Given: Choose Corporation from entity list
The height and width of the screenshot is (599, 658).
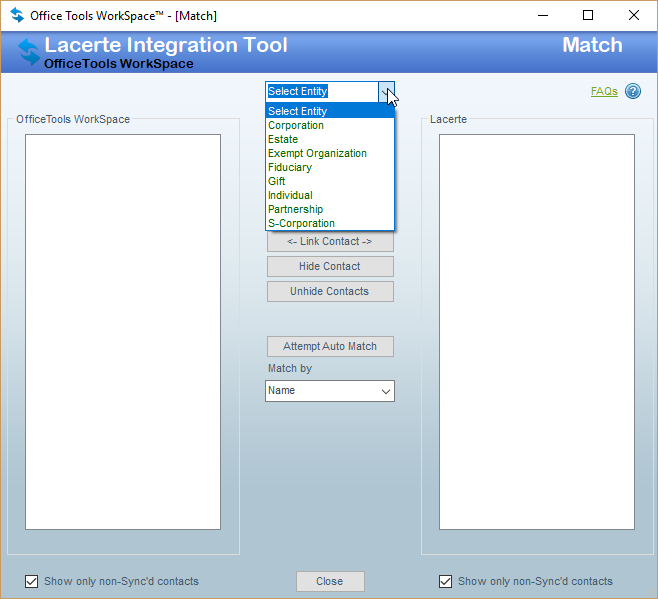Looking at the screenshot, I should pos(330,125).
